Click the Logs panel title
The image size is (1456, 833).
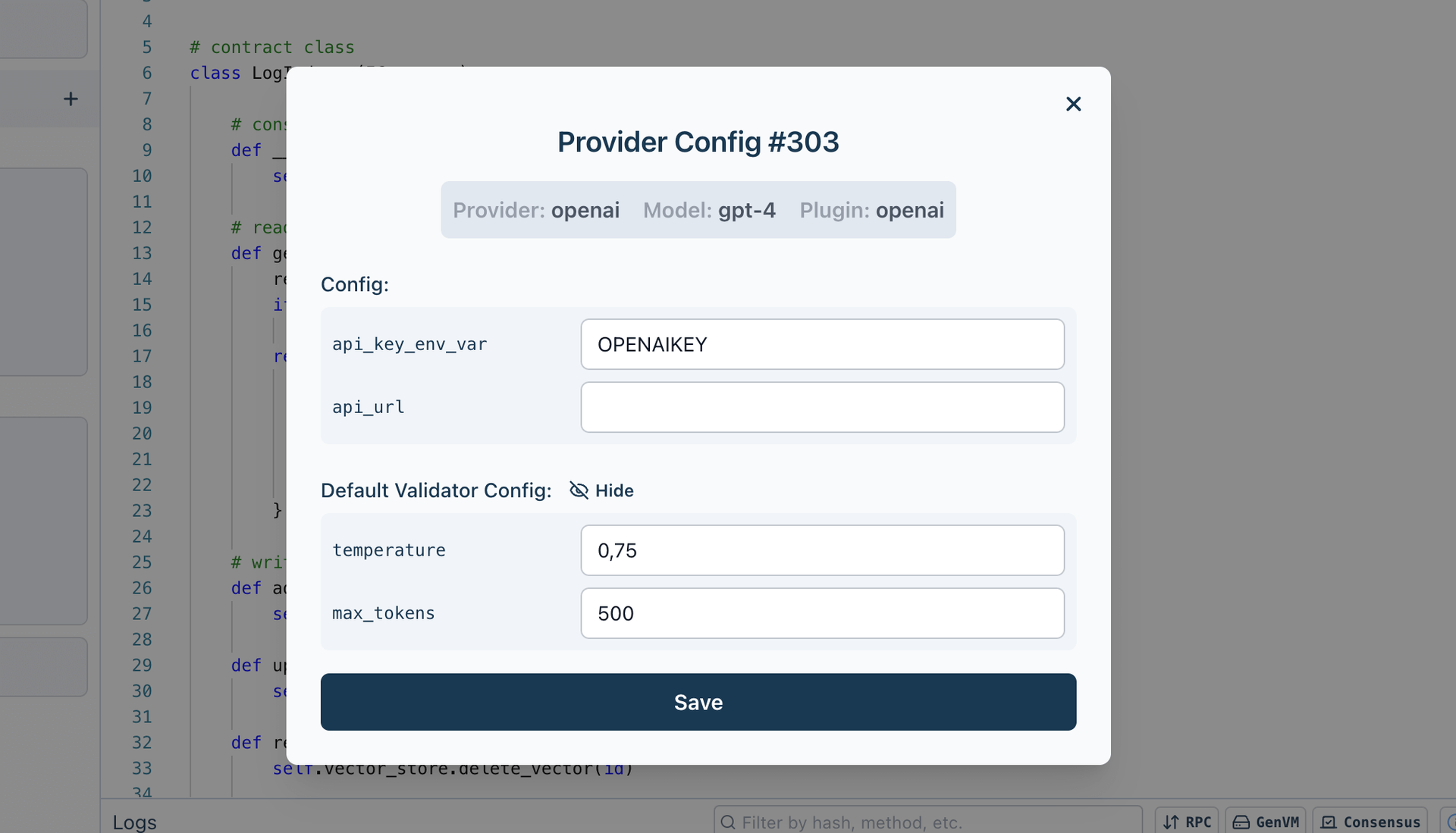point(134,822)
